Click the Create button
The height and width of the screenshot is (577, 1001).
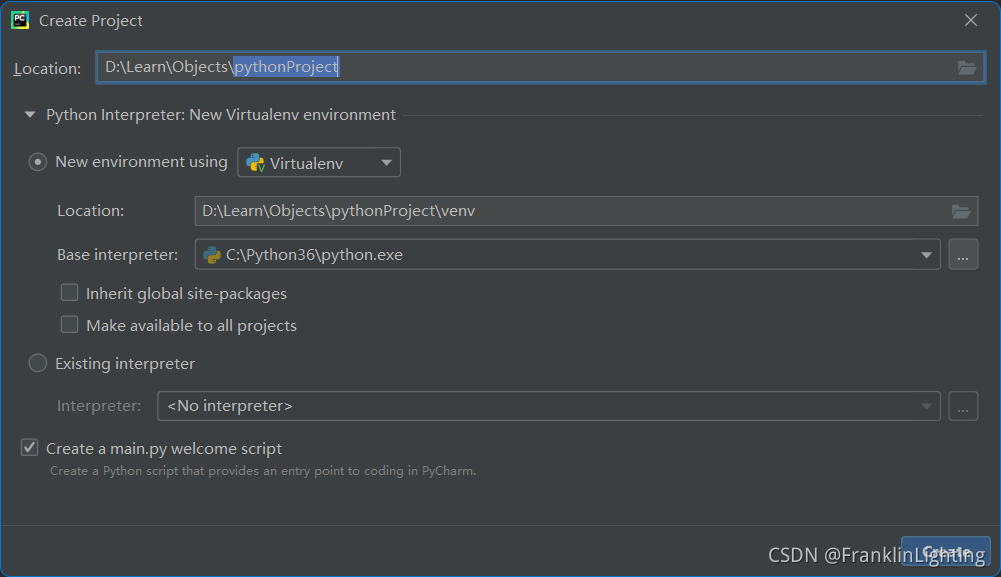[x=945, y=551]
